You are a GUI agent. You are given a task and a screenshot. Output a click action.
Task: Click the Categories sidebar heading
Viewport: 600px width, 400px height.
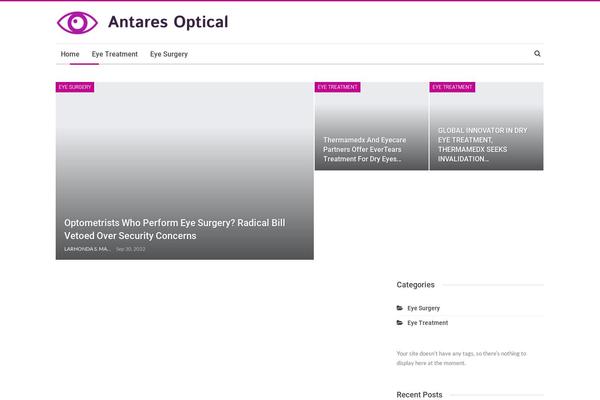click(415, 284)
